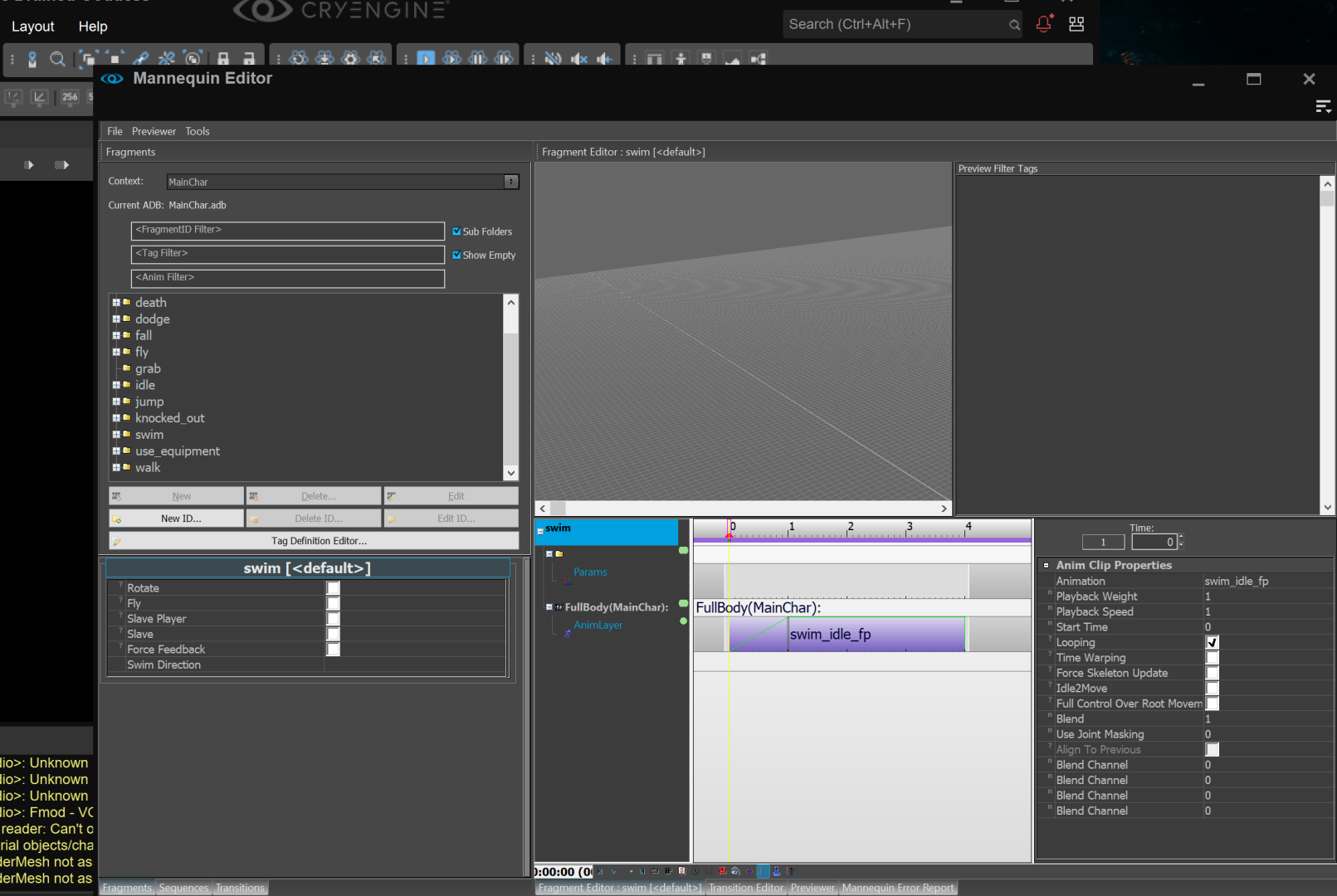
Task: Disable the Sub Folders checkbox
Action: (x=456, y=231)
